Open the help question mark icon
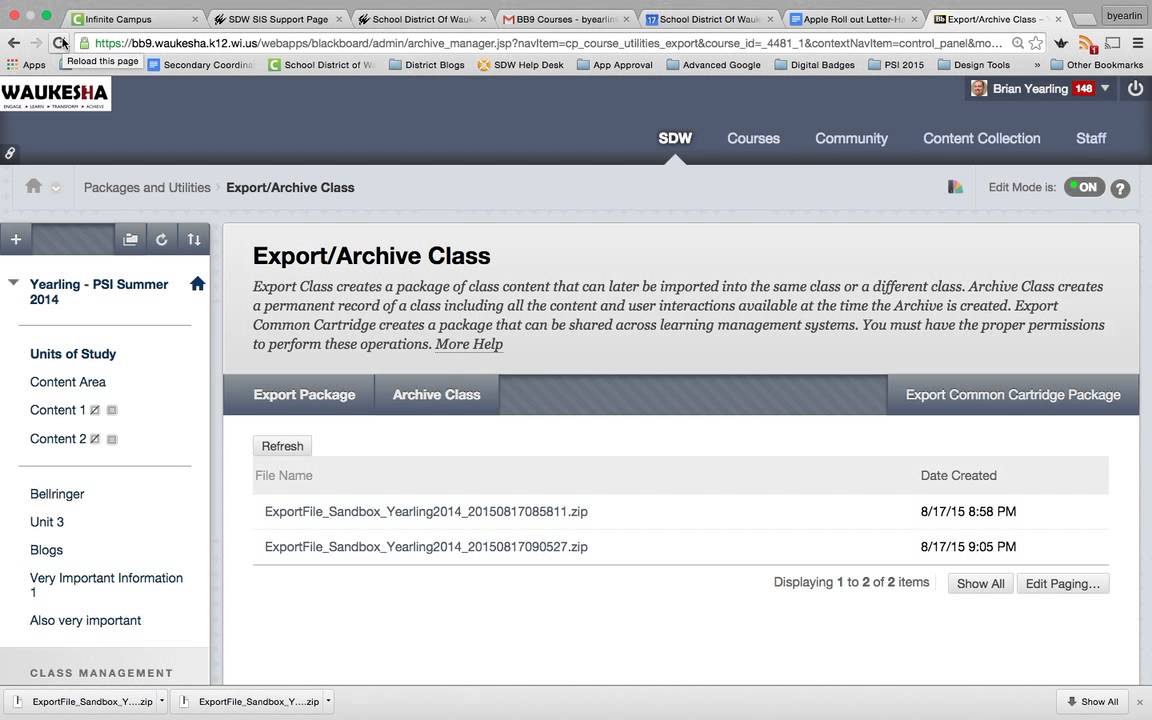Image resolution: width=1152 pixels, height=720 pixels. (x=1120, y=188)
